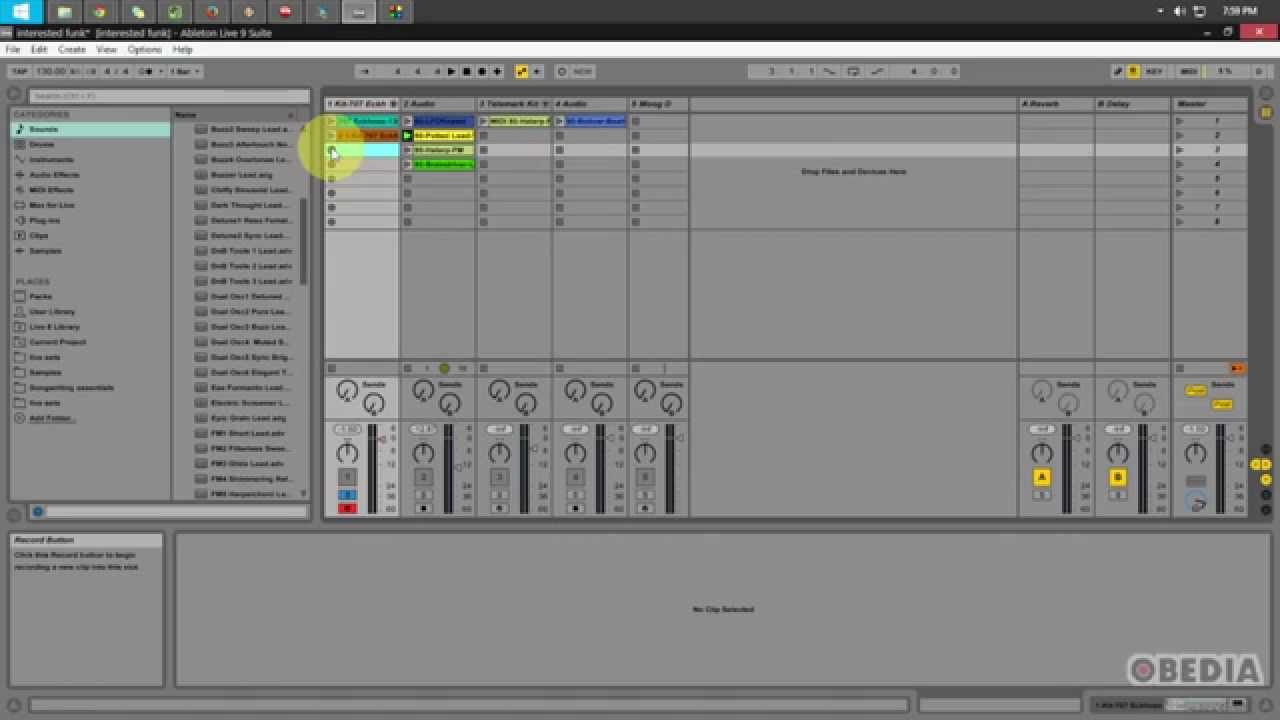Toggle Draw Mode pencil button
The width and height of the screenshot is (1280, 720).
(x=1118, y=71)
